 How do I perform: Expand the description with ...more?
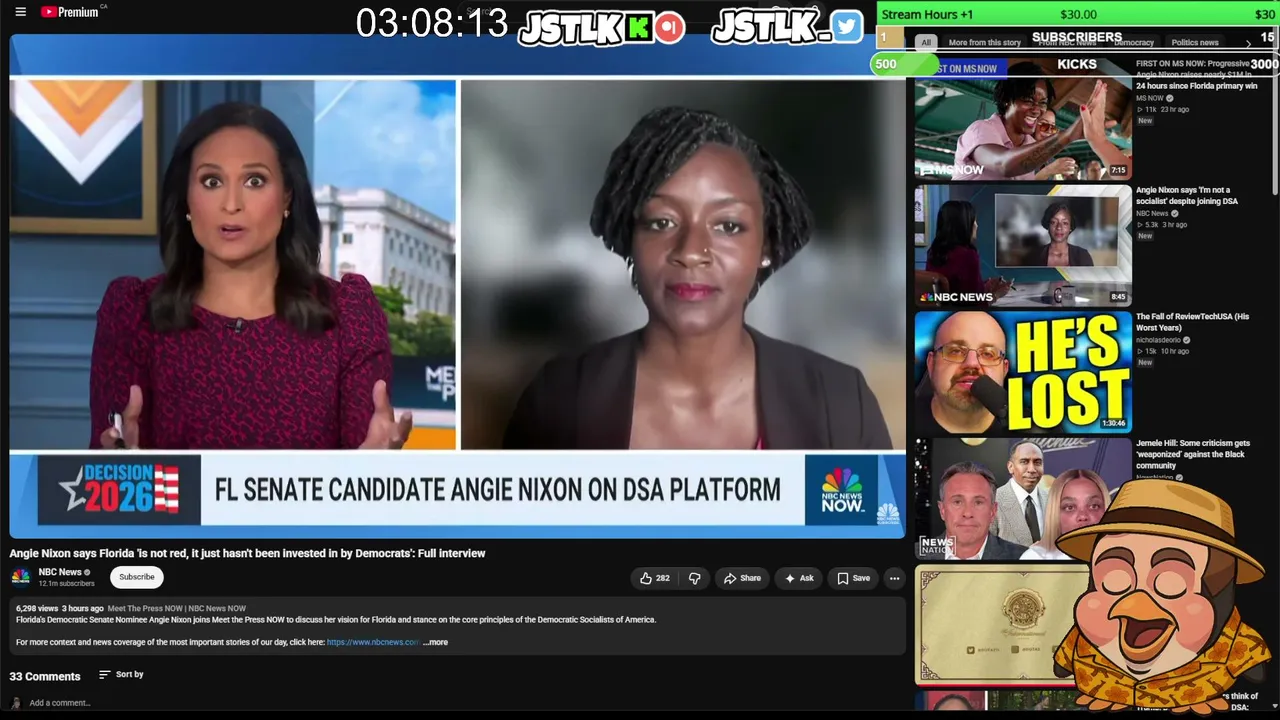[435, 642]
